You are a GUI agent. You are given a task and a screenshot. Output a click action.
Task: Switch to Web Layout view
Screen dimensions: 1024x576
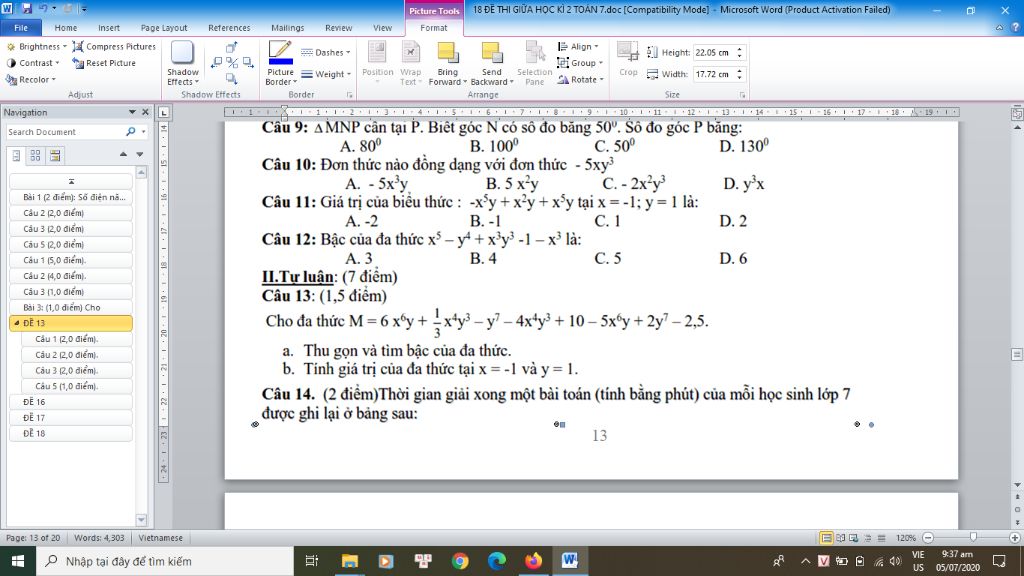pyautogui.click(x=854, y=537)
